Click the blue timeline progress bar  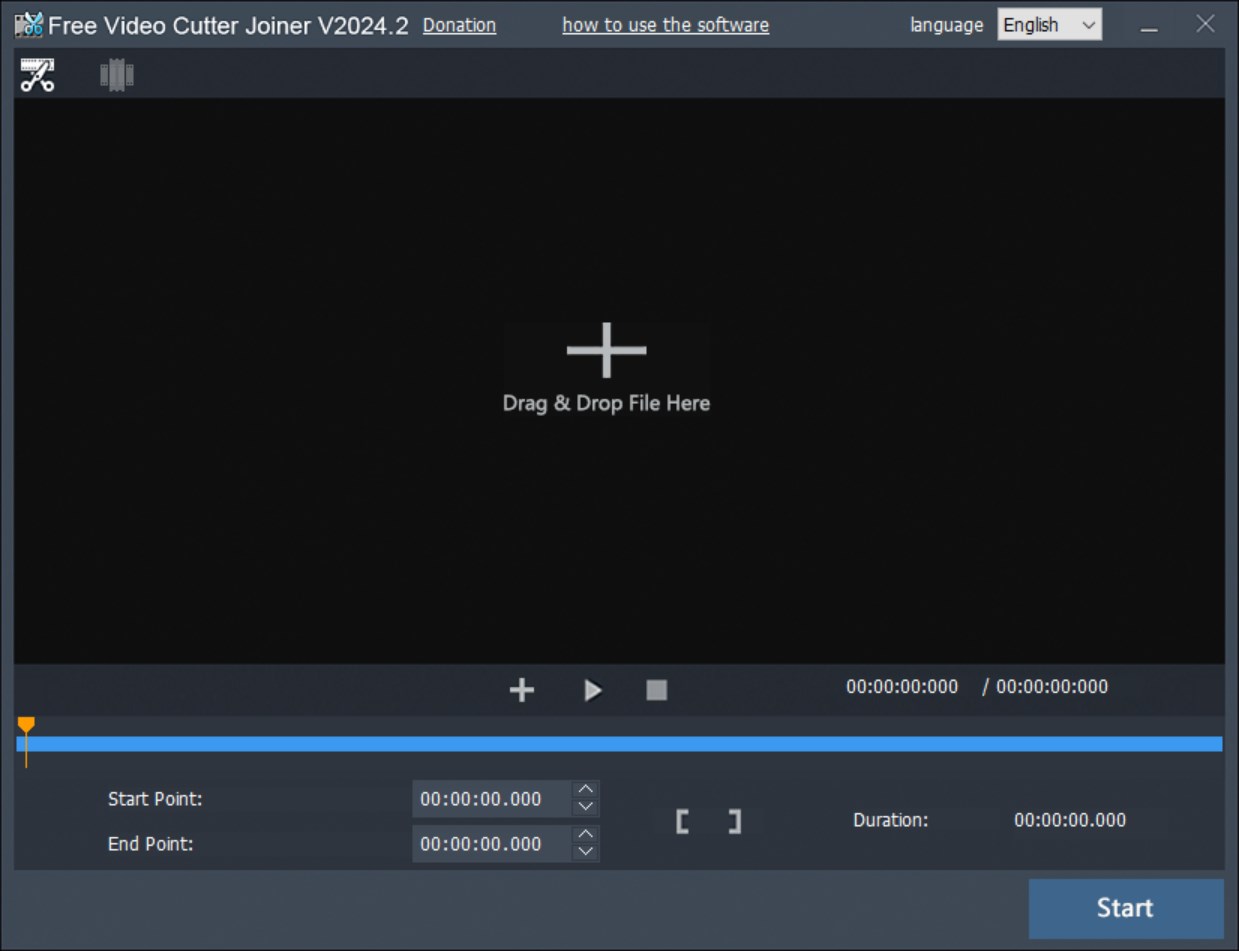620,743
